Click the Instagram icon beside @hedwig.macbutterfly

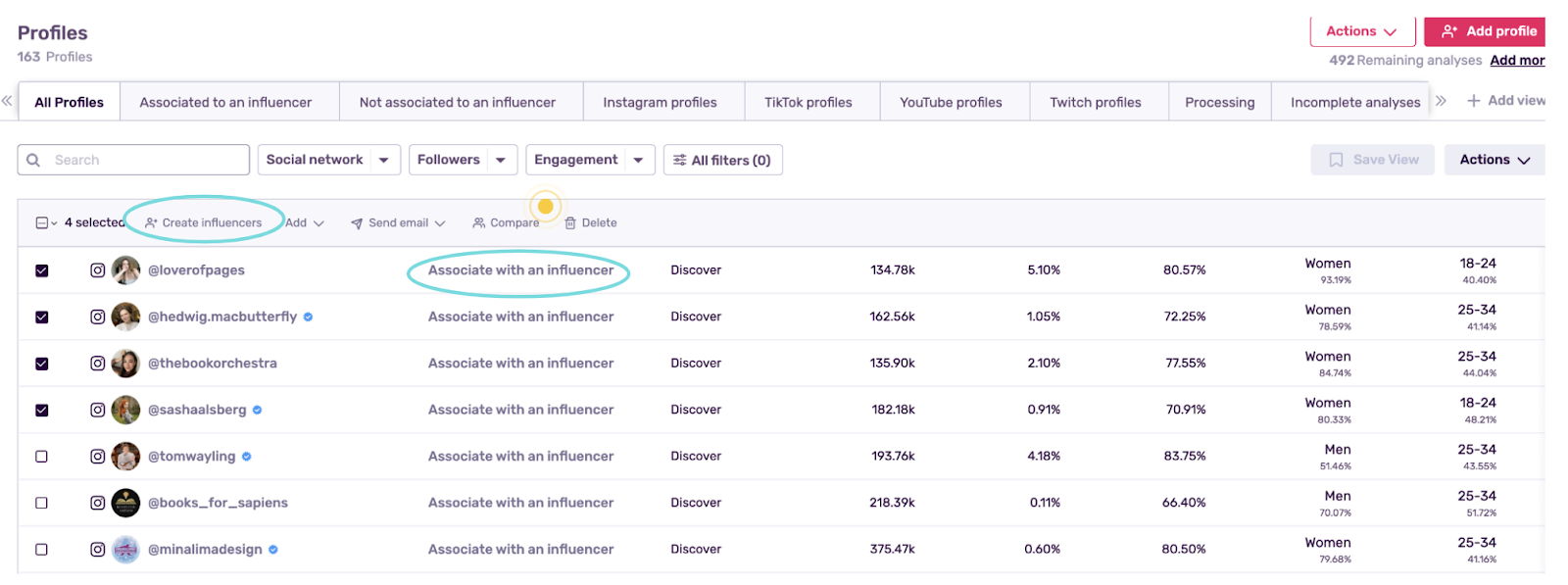click(98, 317)
